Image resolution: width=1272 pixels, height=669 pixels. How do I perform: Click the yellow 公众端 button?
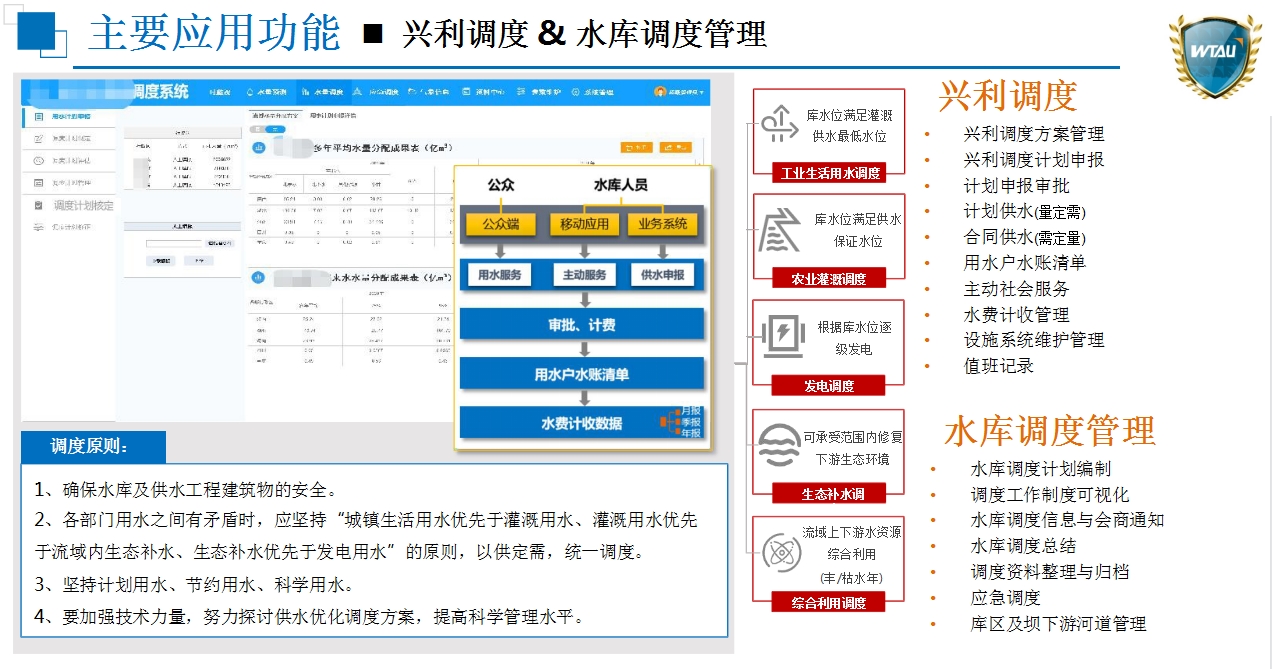500,224
